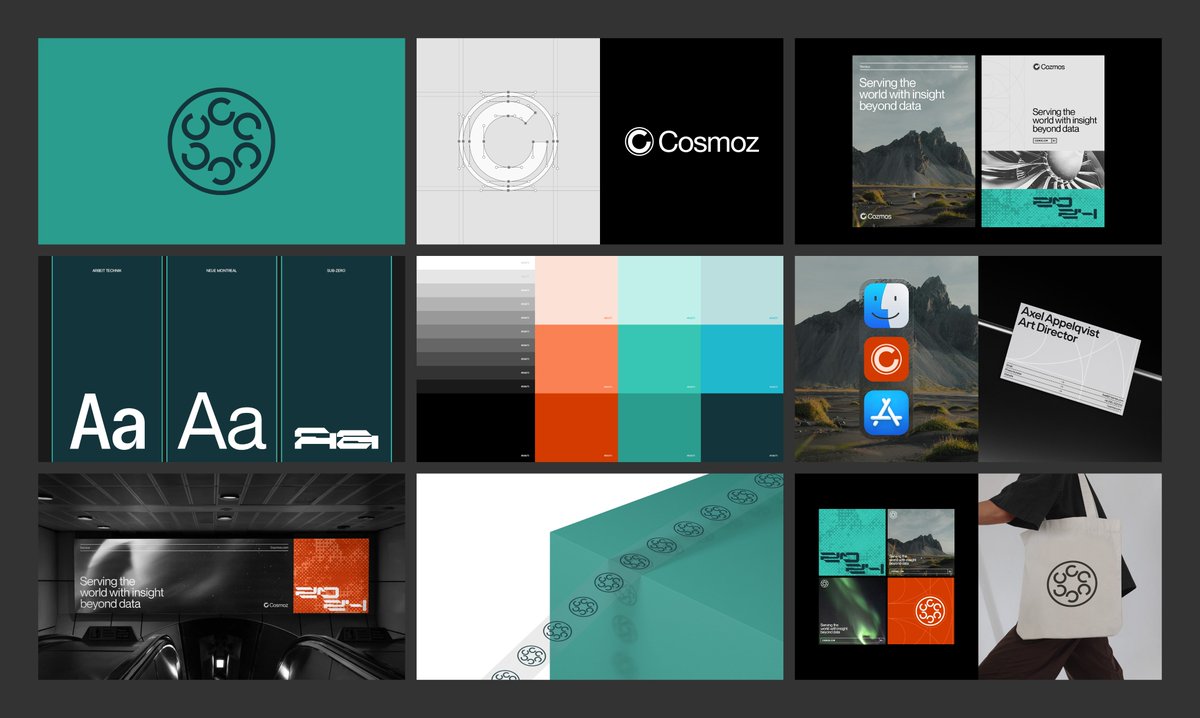Click the Sub-Zero stylized glyph specimen

[337, 438]
